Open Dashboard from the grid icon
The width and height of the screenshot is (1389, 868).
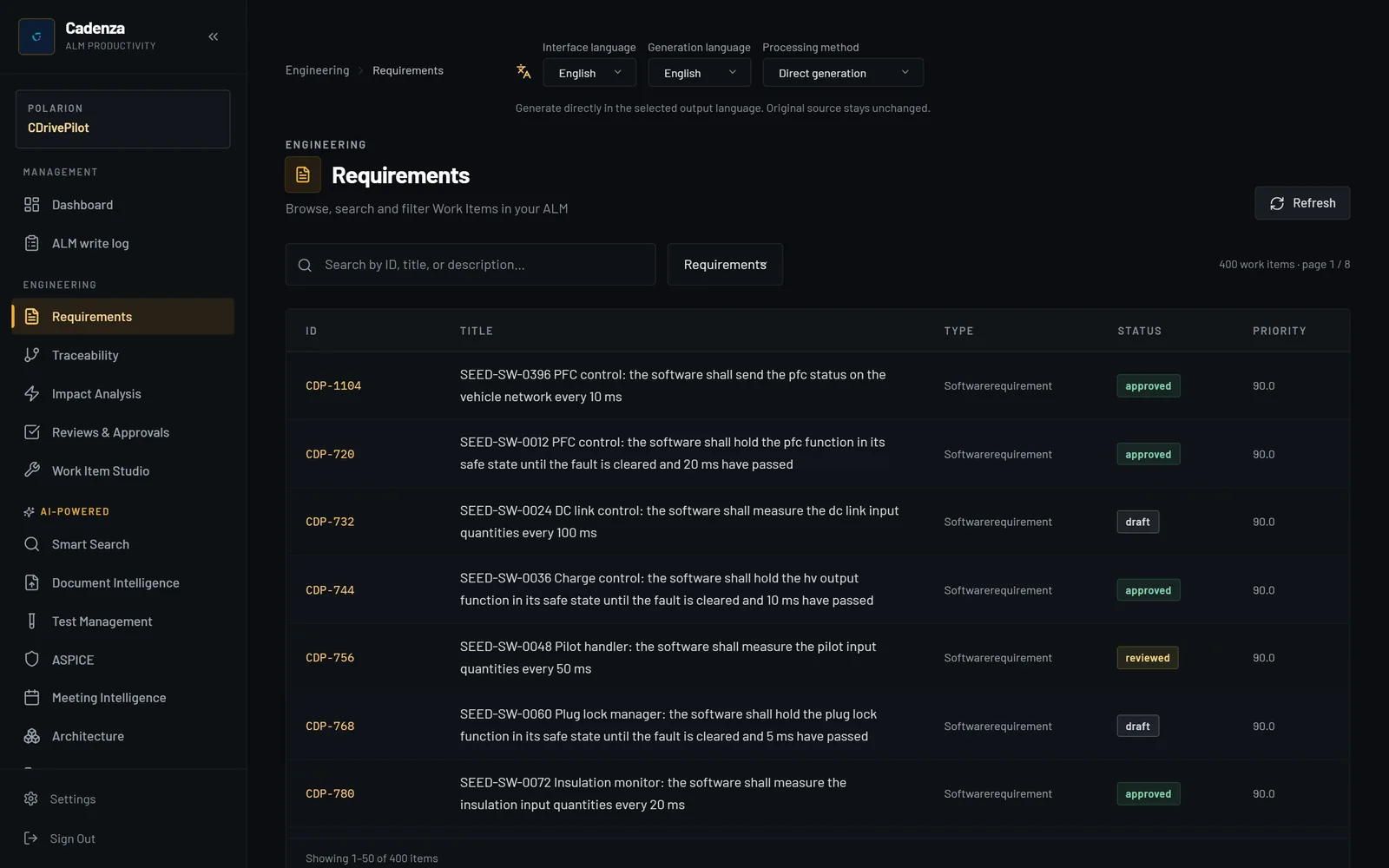[32, 205]
